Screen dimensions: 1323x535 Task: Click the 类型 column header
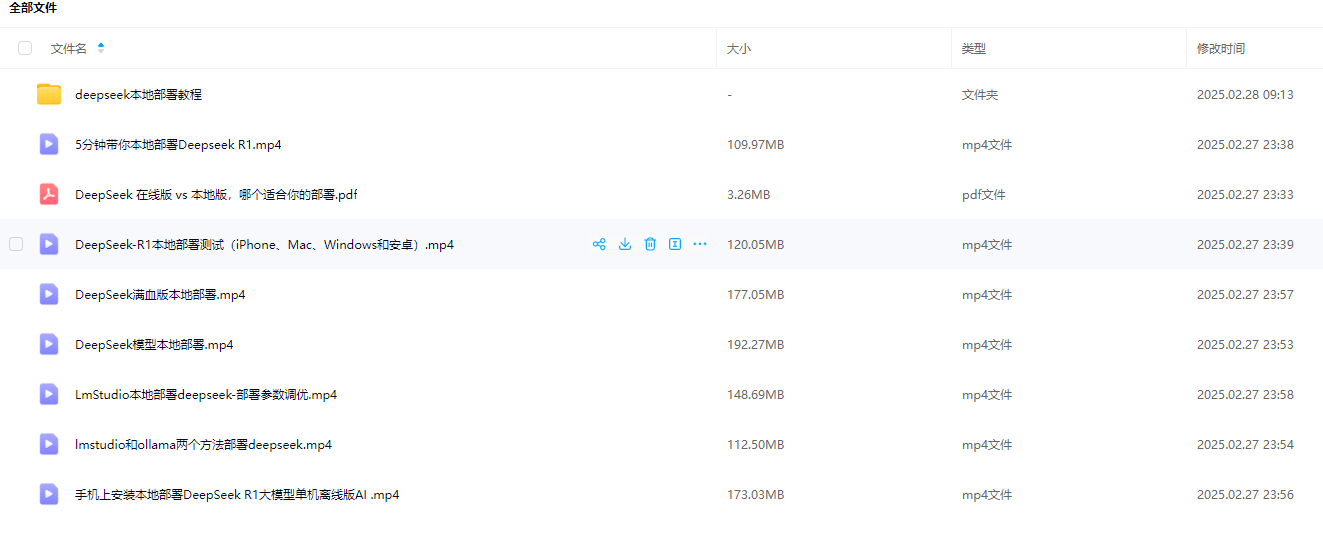tap(973, 48)
